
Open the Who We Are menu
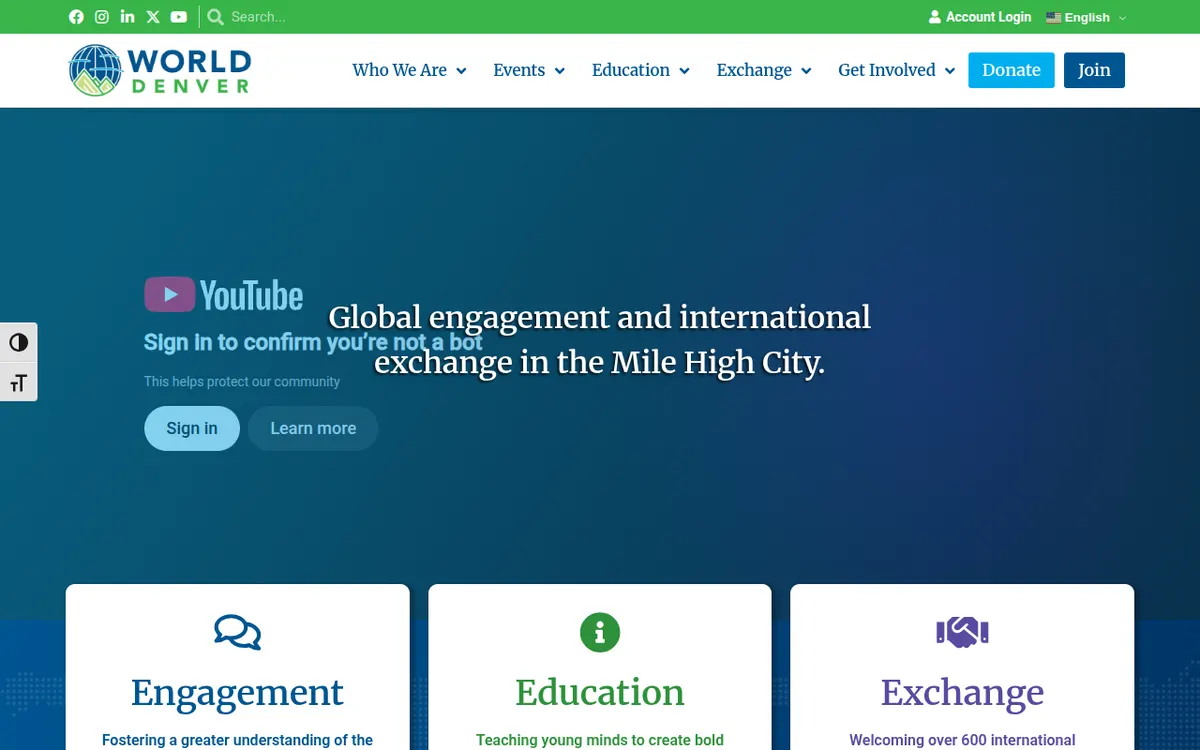pos(399,70)
